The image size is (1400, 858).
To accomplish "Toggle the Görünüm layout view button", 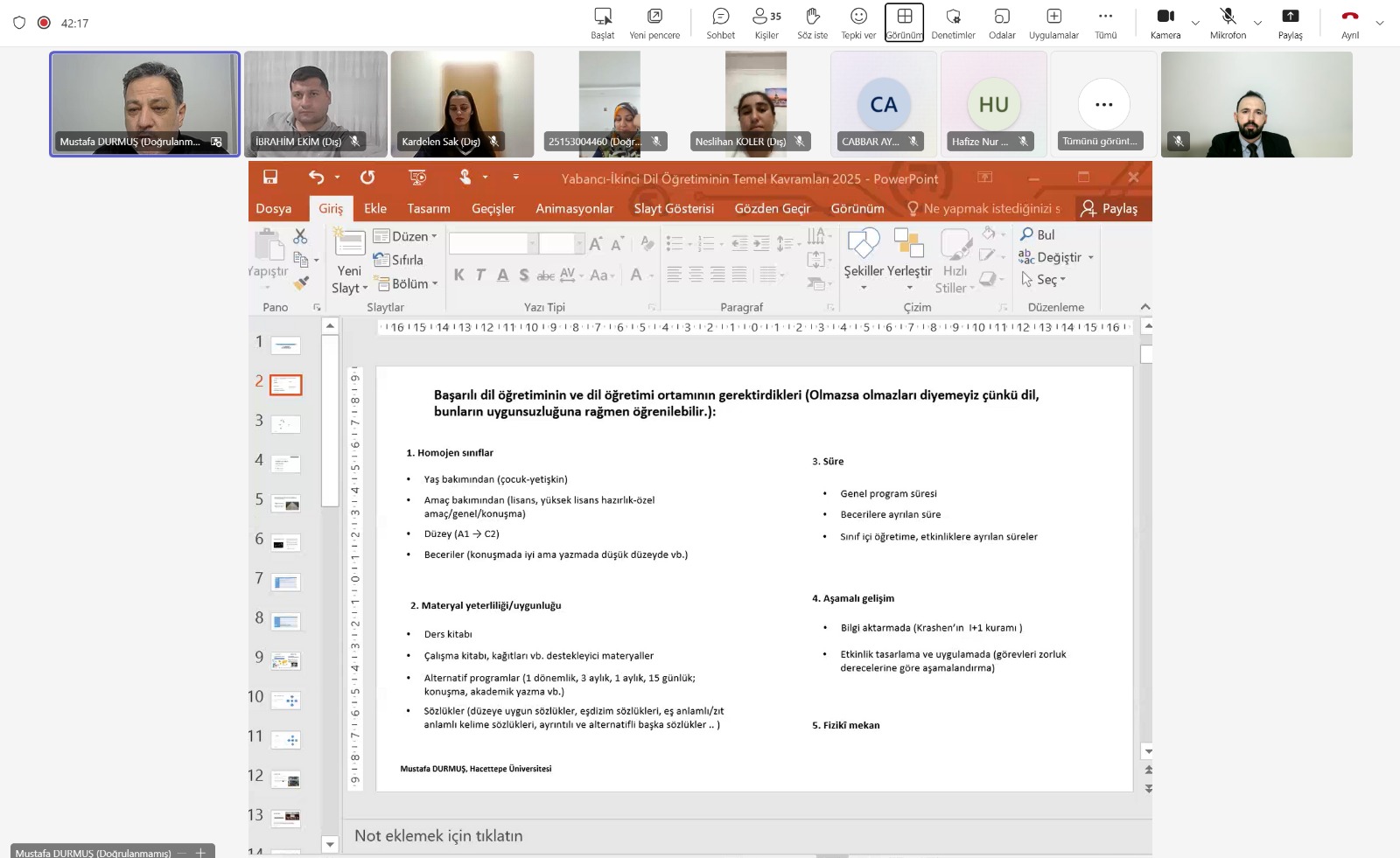I will tap(904, 24).
